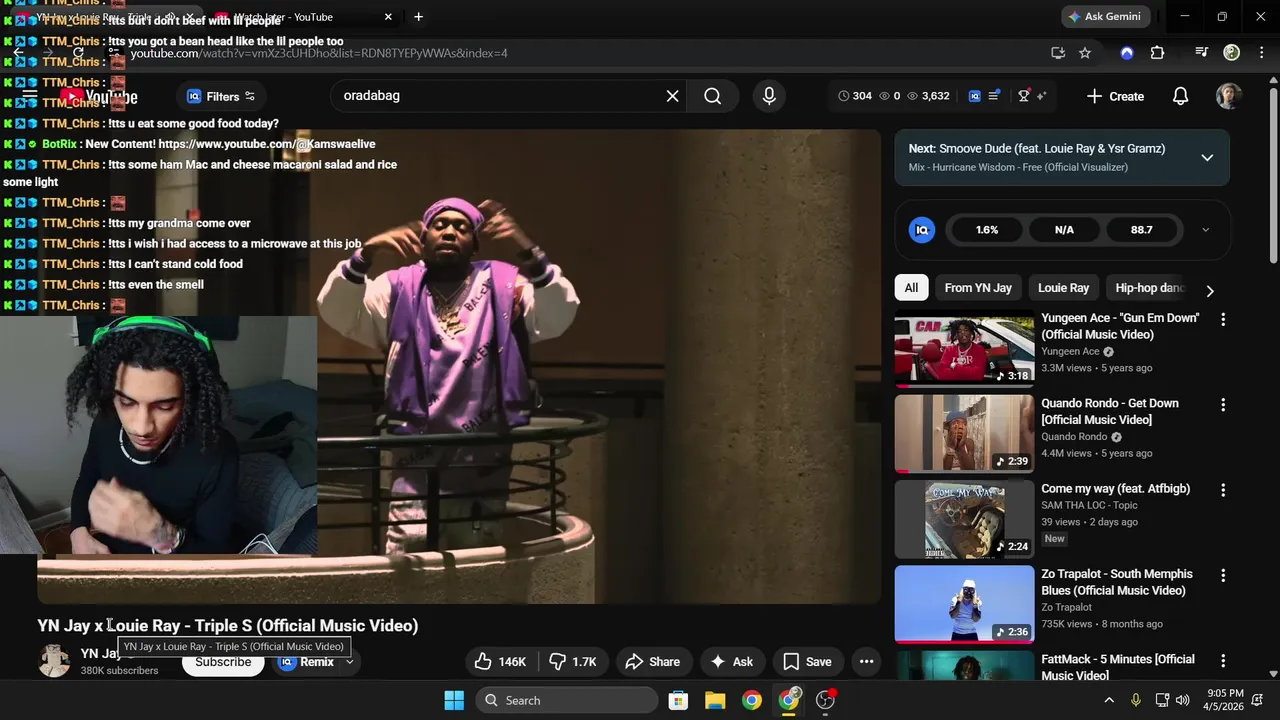Click the Ask button under the video
This screenshot has height=720, width=1280.
pos(731,662)
